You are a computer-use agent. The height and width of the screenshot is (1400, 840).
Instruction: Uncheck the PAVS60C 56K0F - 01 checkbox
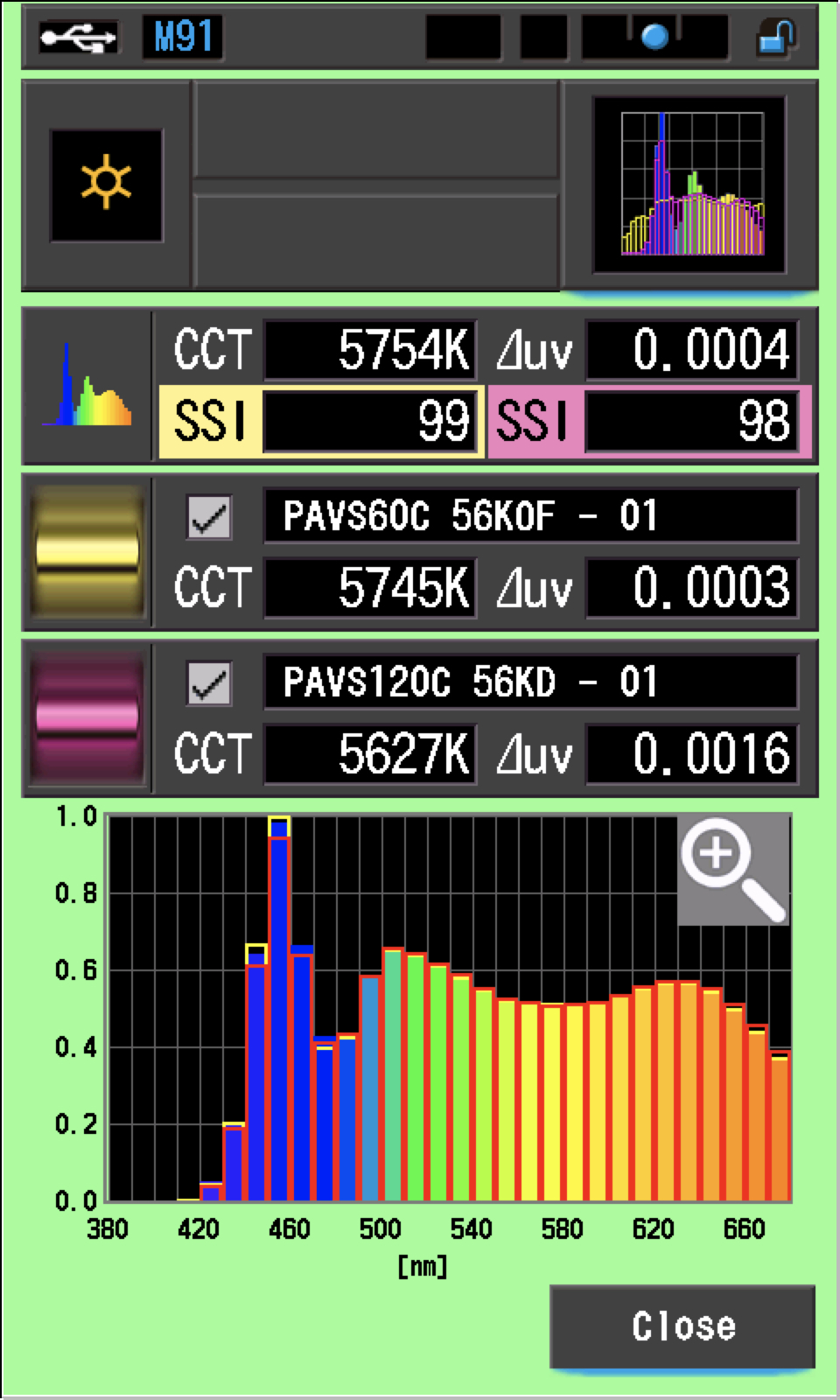tap(209, 517)
